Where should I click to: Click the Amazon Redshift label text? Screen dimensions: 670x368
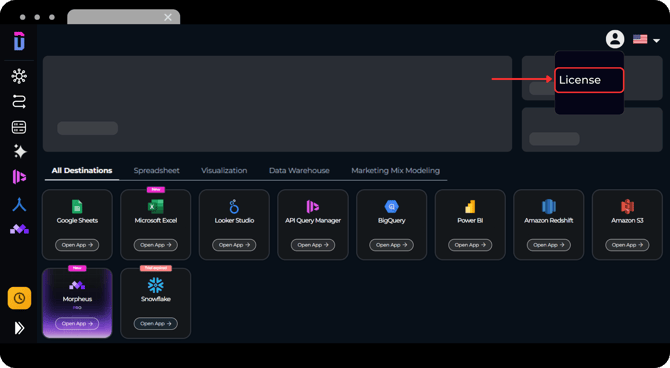coord(549,221)
